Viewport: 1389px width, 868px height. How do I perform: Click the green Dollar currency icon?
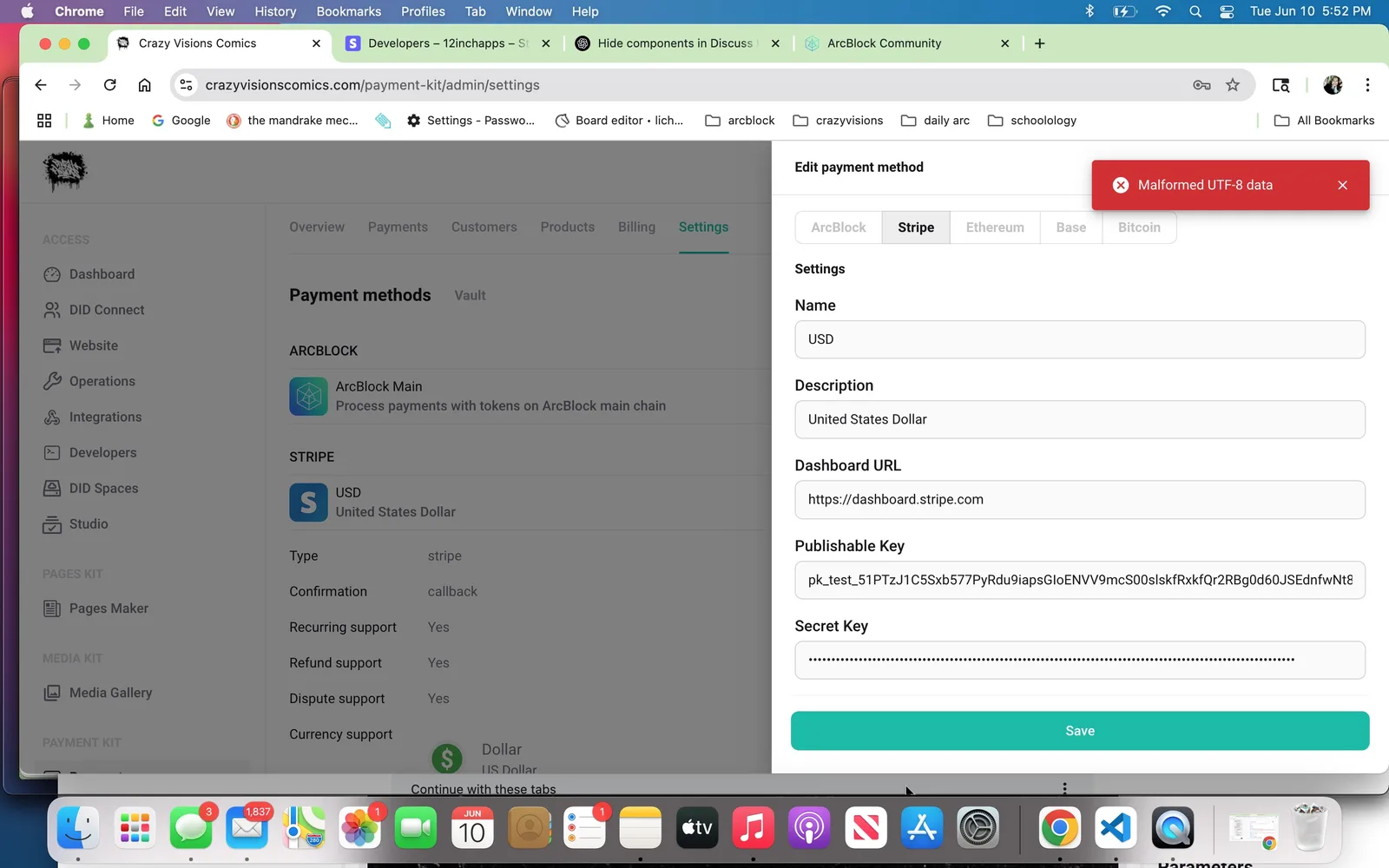(447, 759)
